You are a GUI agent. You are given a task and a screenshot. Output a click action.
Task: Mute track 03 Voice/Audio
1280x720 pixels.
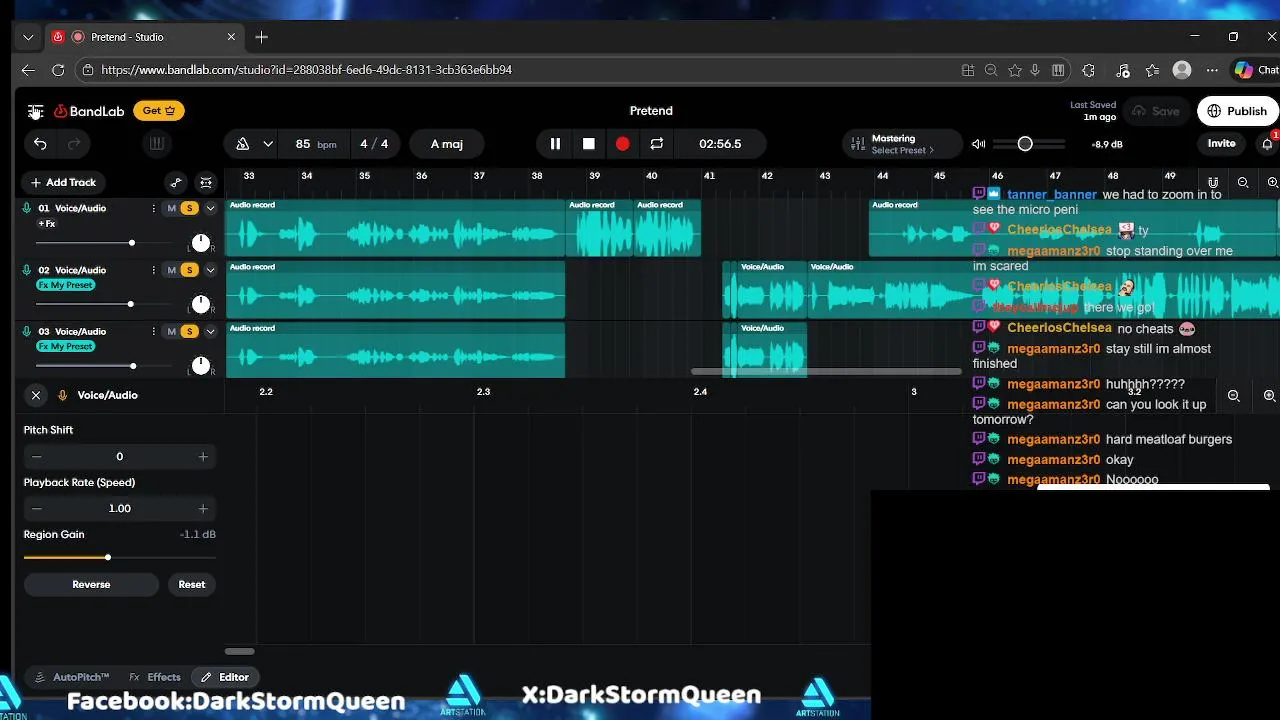[x=171, y=331]
